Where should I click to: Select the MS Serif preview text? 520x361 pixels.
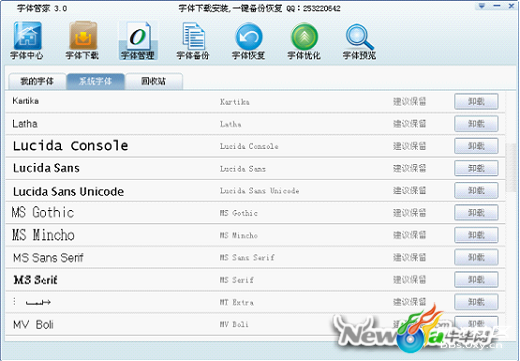pos(36,280)
